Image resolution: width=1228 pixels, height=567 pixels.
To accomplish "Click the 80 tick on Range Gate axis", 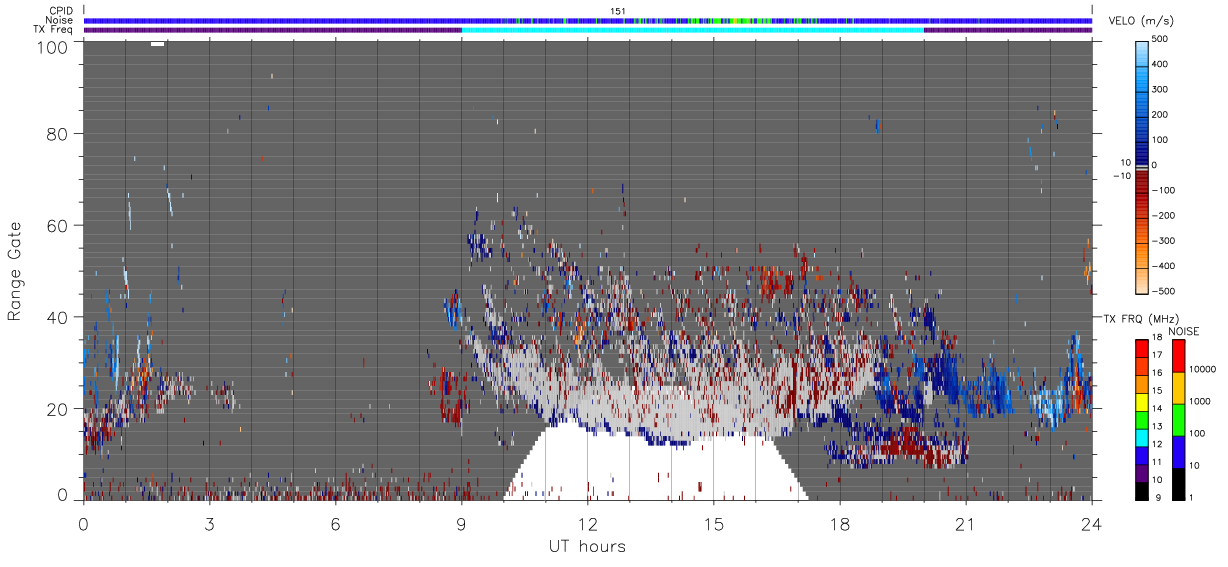I will (59, 133).
